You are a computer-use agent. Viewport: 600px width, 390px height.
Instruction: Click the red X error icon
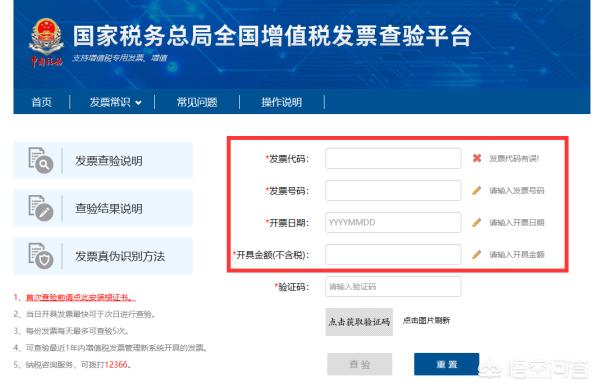click(x=476, y=158)
